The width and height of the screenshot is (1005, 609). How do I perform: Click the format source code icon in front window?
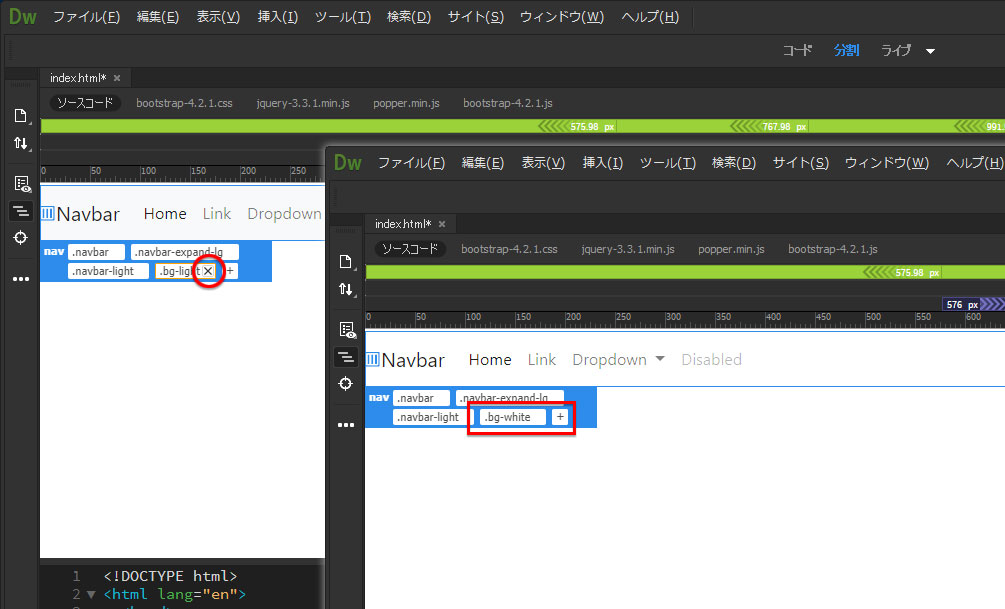pyautogui.click(x=346, y=357)
